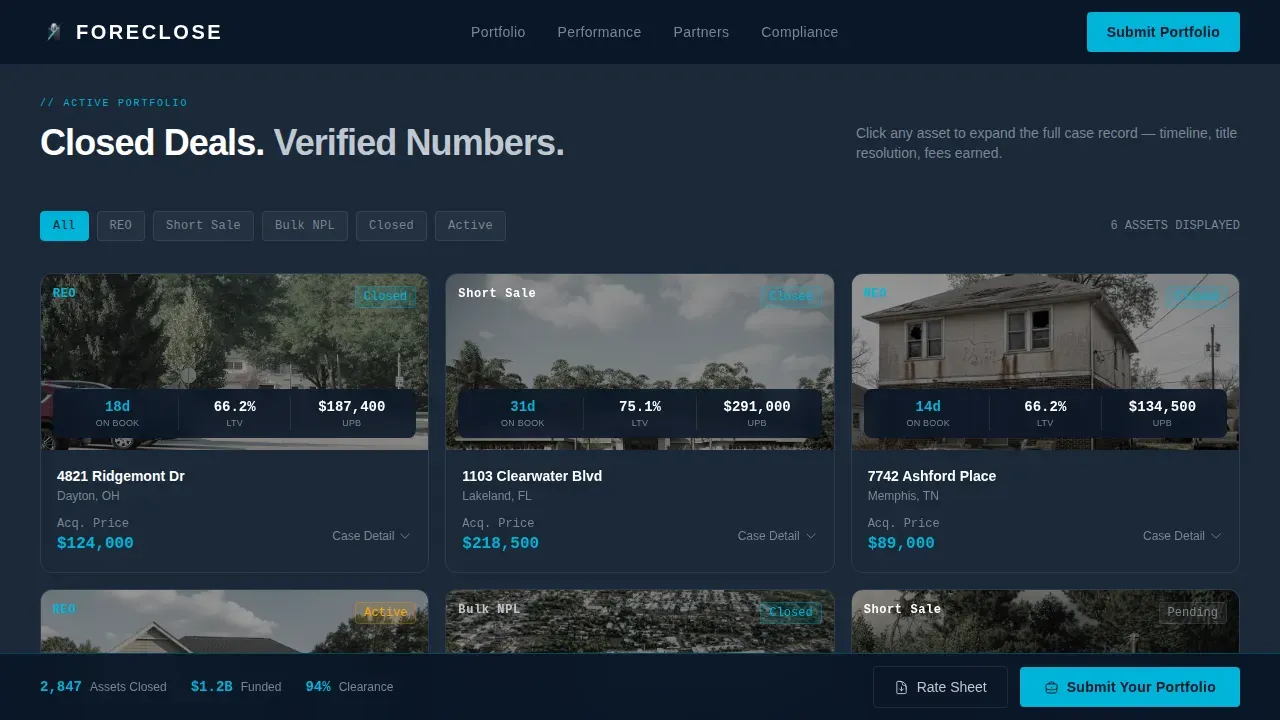Click the Closed badge on Clearwater card
Image resolution: width=1280 pixels, height=720 pixels.
791,296
